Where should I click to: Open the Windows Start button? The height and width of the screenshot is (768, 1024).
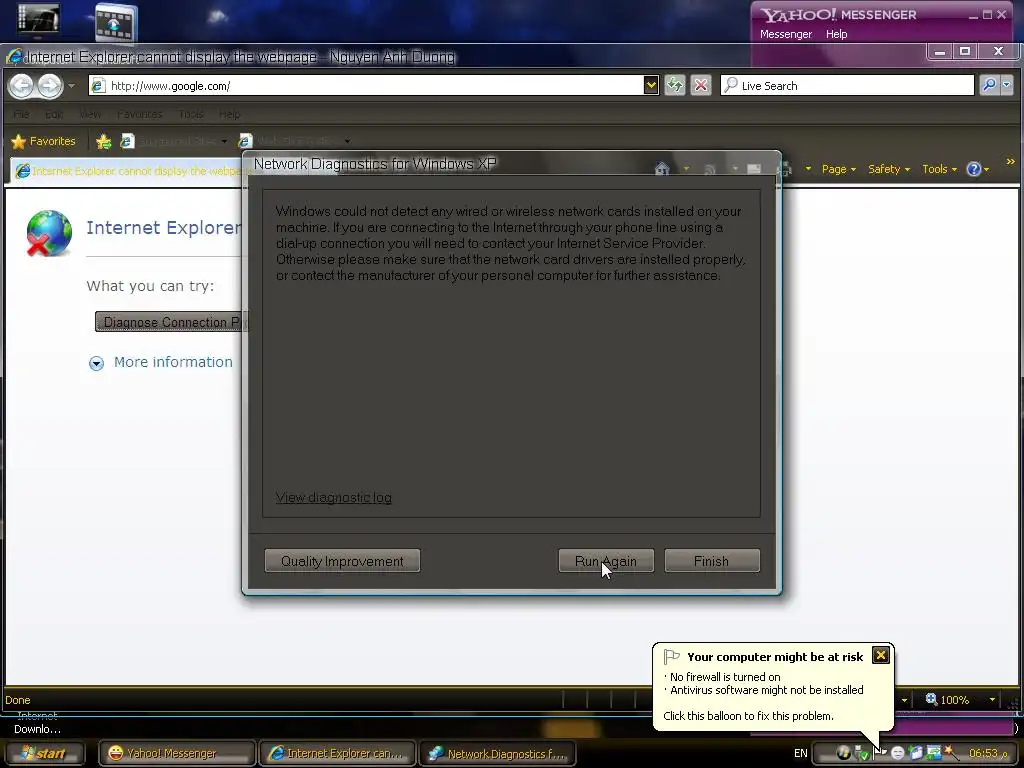point(43,754)
